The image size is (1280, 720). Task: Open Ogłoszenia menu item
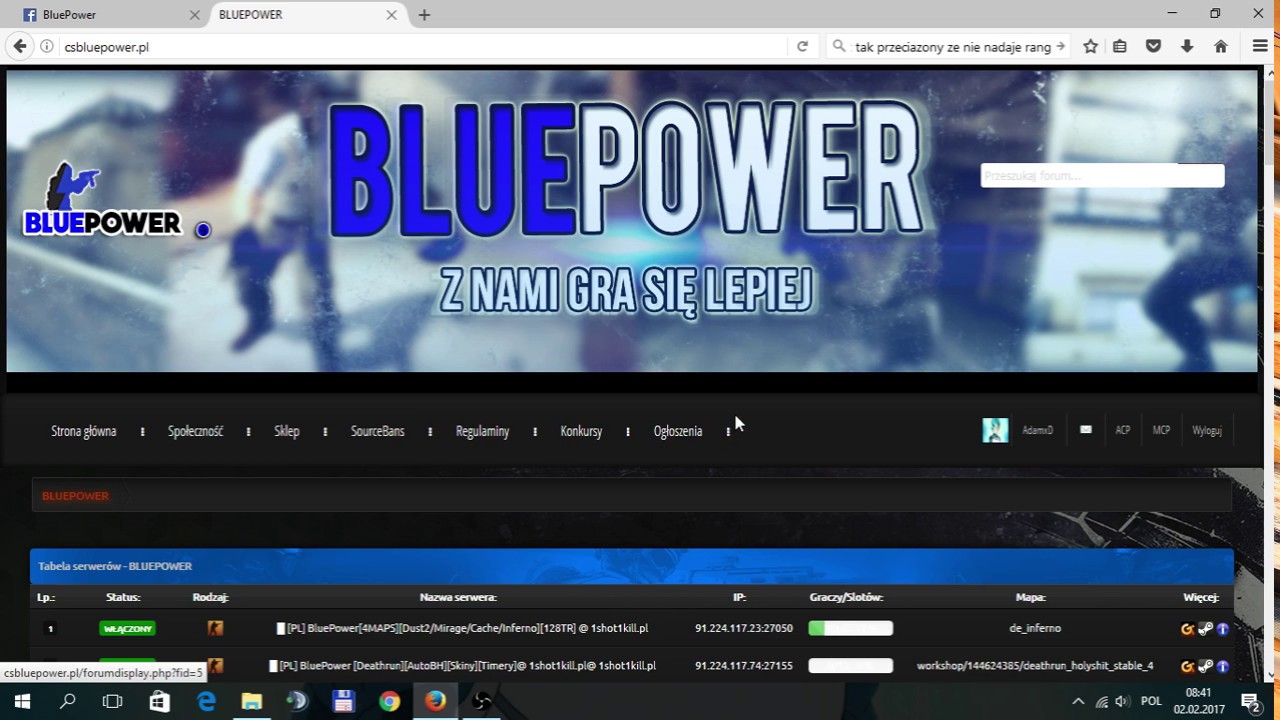click(x=678, y=431)
